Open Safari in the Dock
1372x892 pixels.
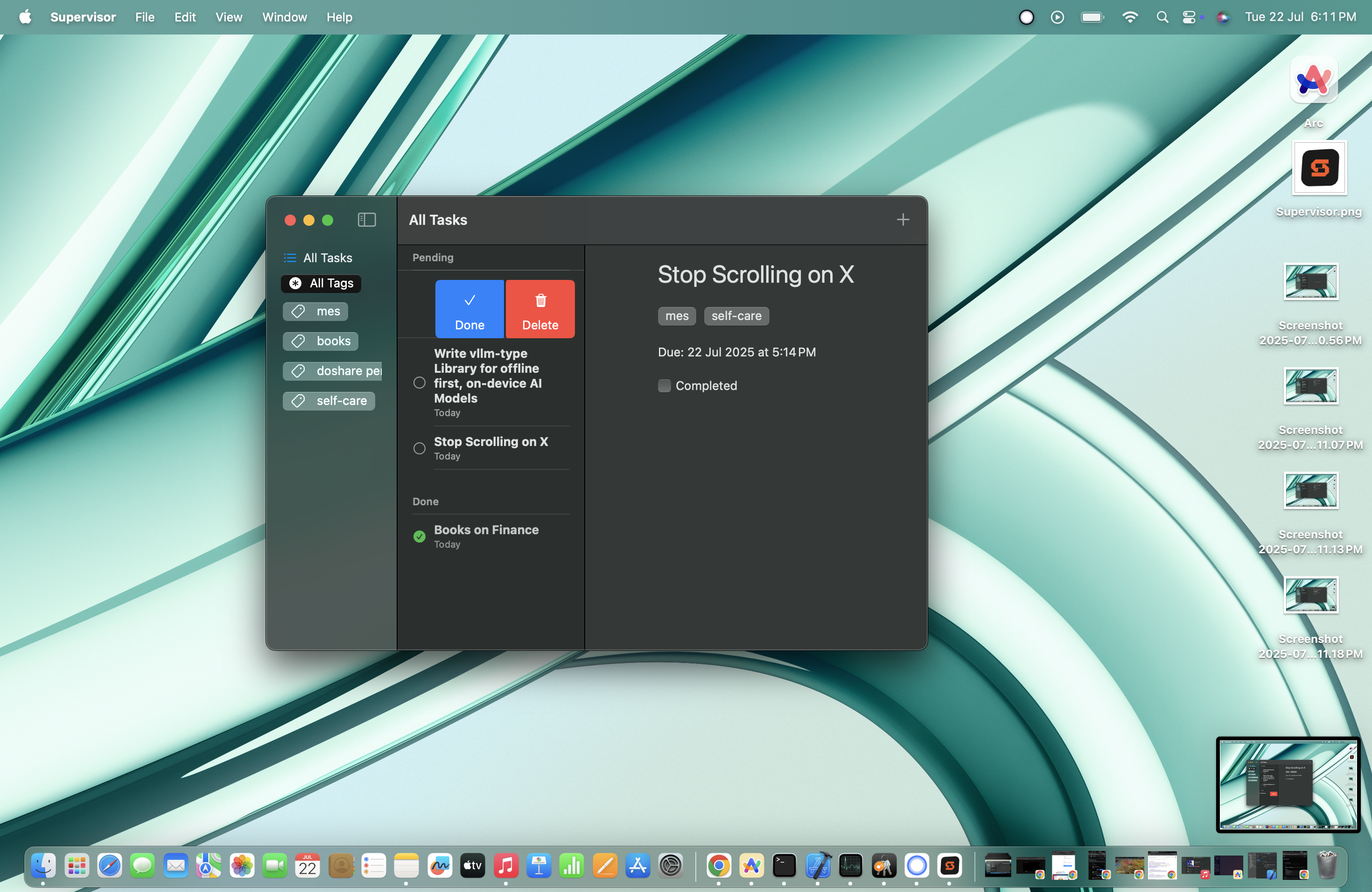(x=110, y=865)
